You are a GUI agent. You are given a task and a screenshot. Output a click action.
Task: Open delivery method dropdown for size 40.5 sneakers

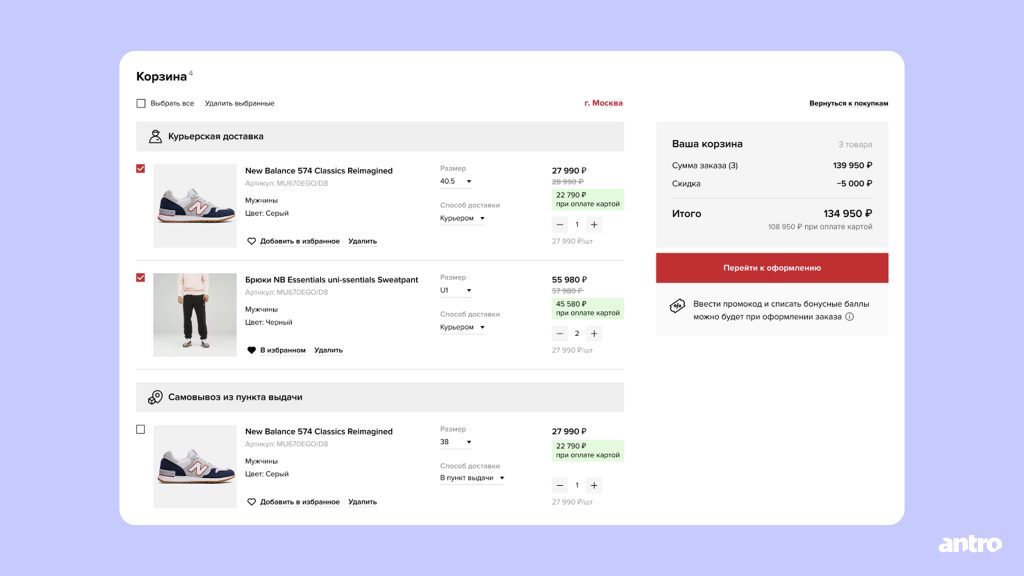tap(462, 218)
